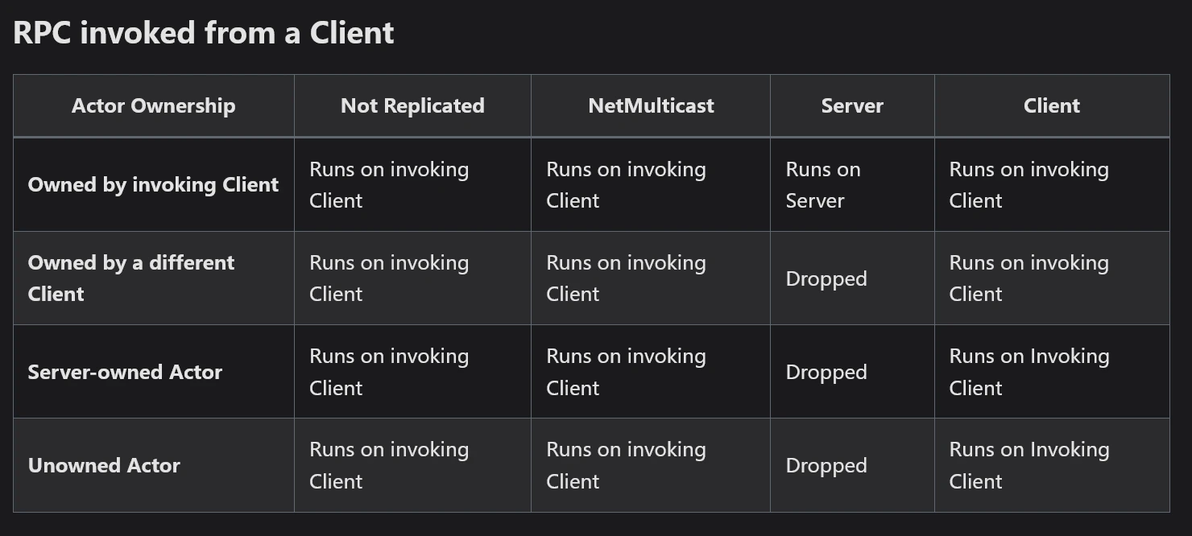Select NetMulticast cell for Owned by a different Client

pyautogui.click(x=626, y=278)
